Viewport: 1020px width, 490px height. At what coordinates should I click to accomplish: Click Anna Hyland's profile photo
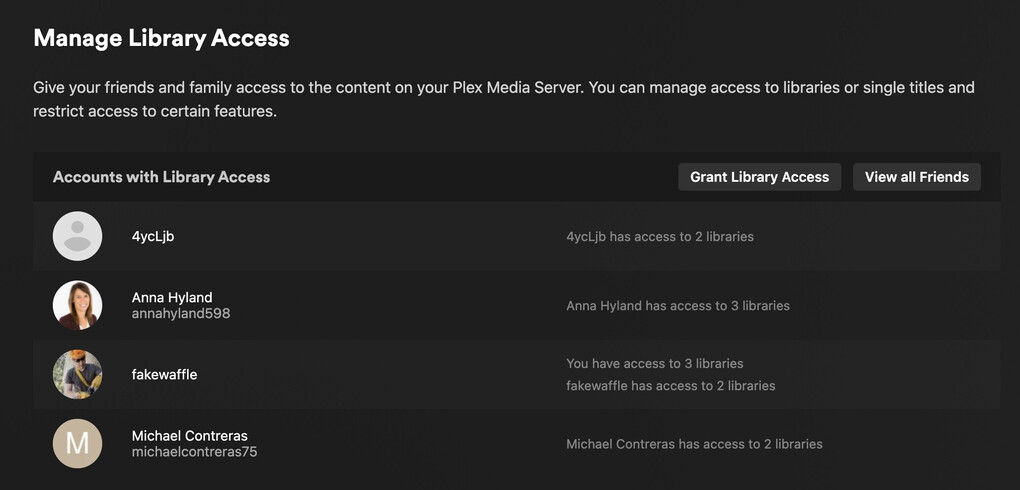click(x=77, y=305)
